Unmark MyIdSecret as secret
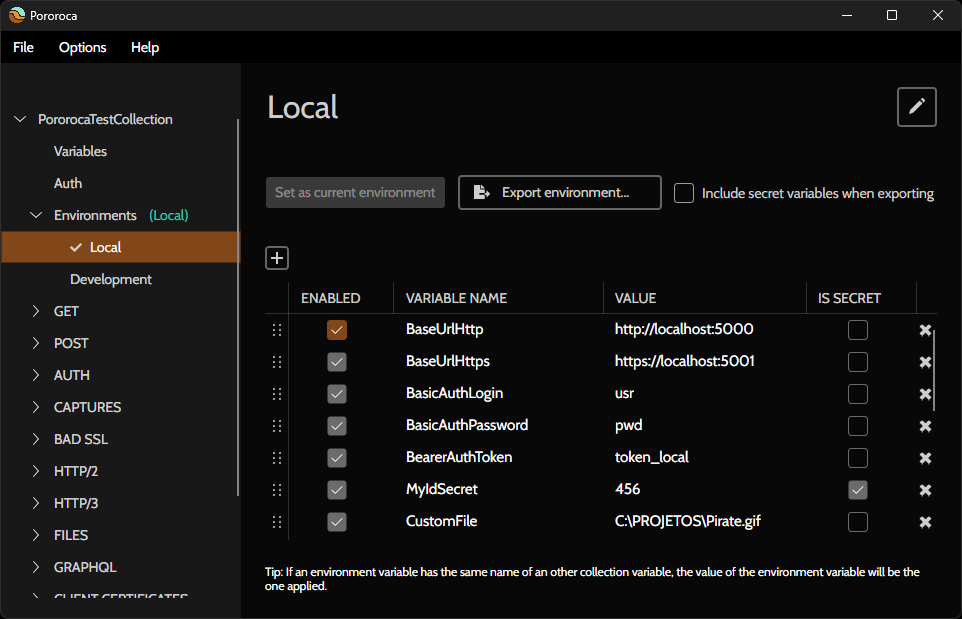Image resolution: width=962 pixels, height=619 pixels. (857, 490)
